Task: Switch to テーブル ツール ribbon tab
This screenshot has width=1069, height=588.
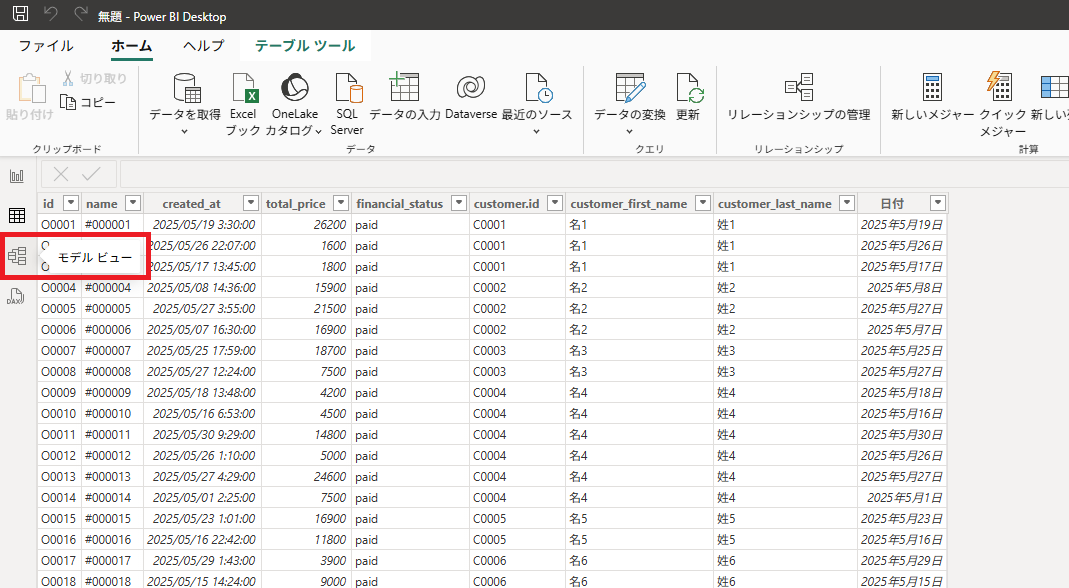Action: pyautogui.click(x=305, y=46)
